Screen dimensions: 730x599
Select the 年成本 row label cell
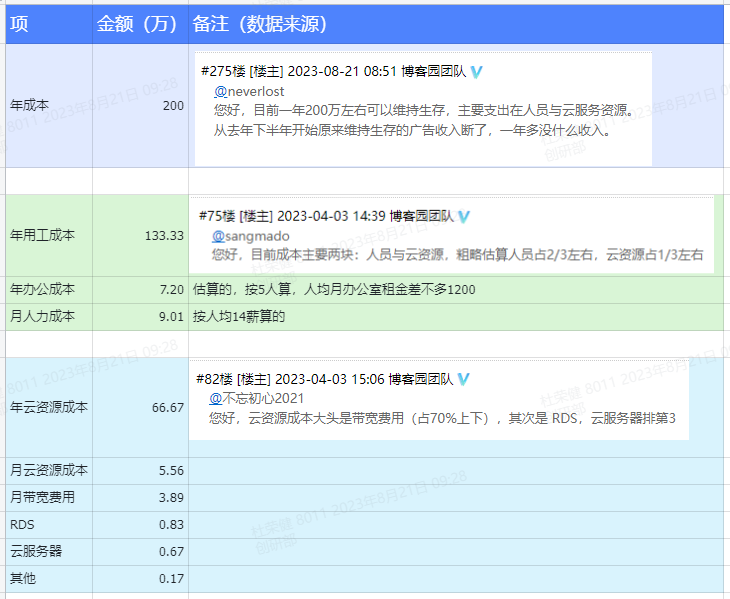49,106
